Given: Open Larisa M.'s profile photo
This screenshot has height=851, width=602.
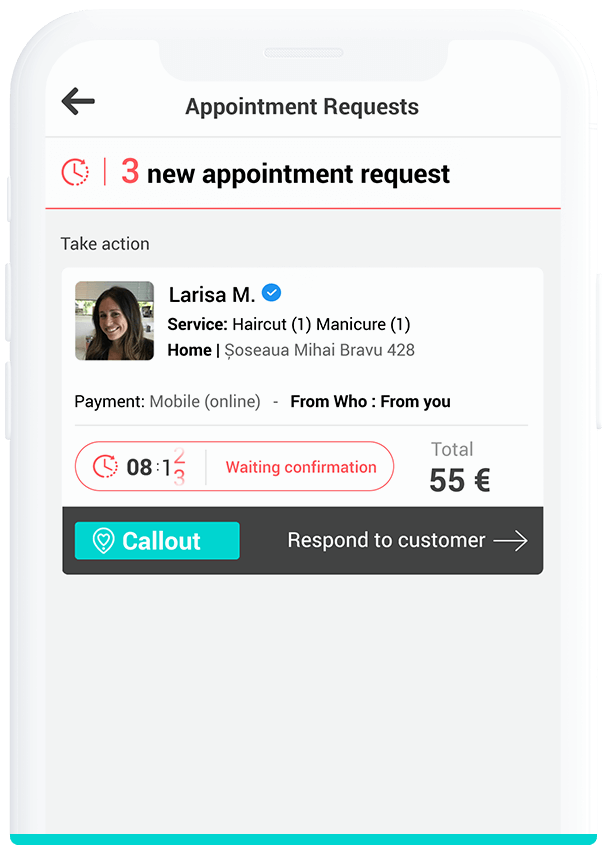Looking at the screenshot, I should click(x=115, y=321).
